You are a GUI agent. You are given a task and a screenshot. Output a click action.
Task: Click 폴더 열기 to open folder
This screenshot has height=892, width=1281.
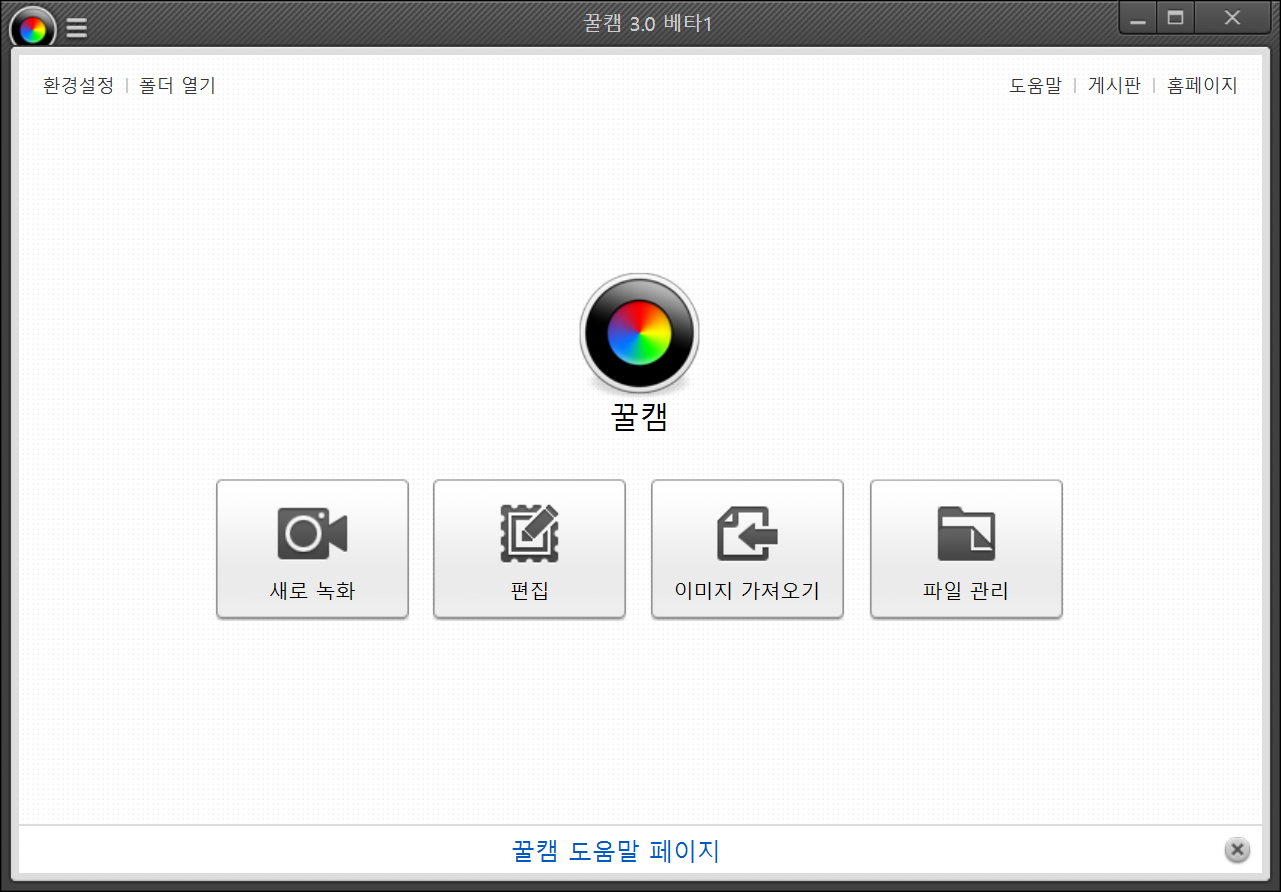177,85
